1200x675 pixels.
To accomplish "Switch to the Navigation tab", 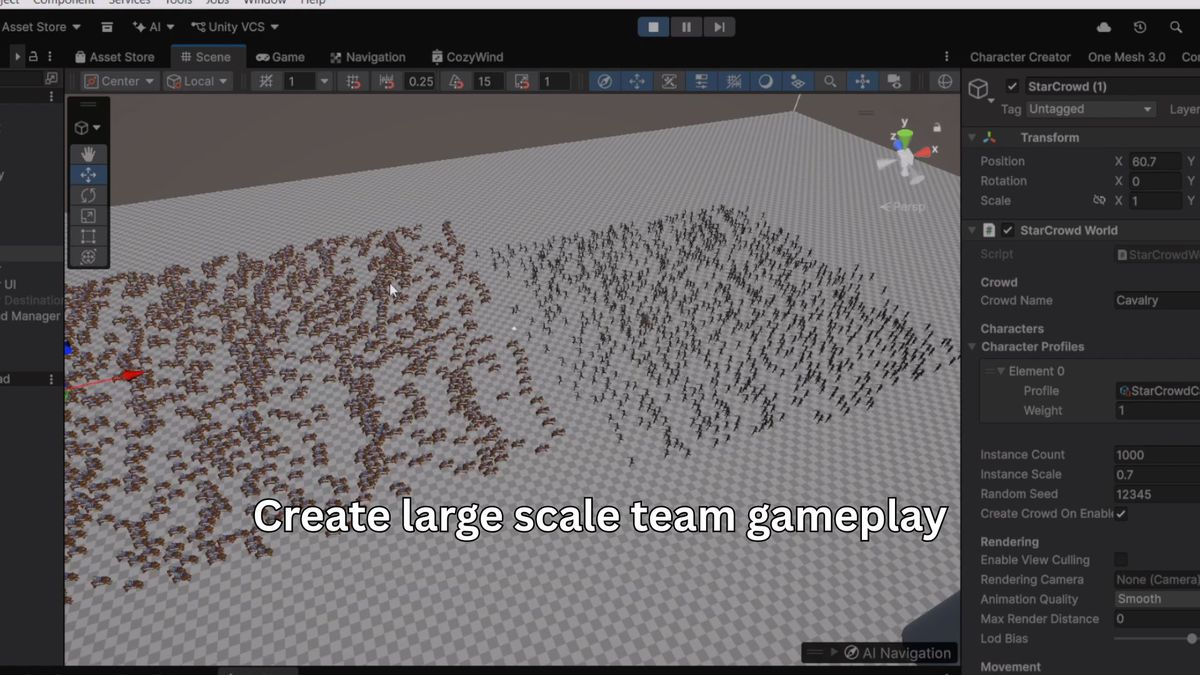I will click(366, 57).
